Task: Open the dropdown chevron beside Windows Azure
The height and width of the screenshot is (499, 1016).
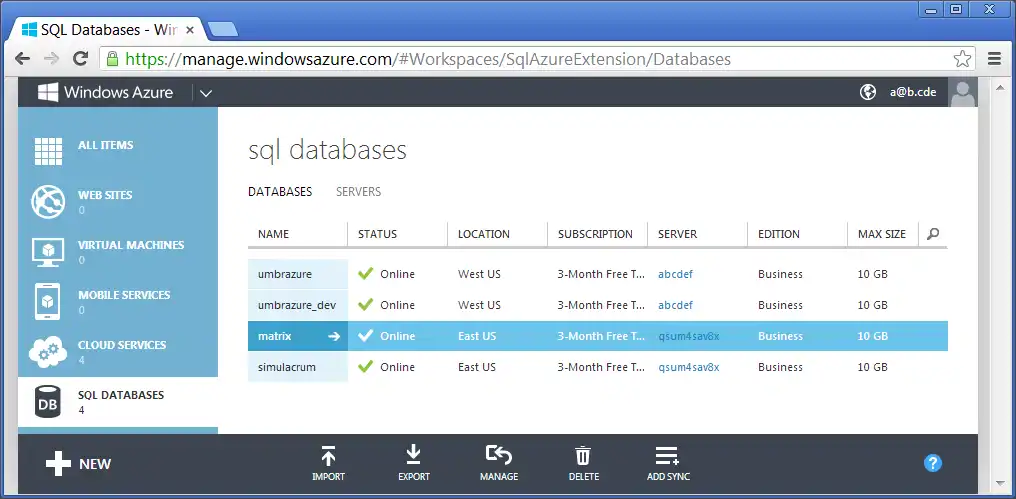Action: [205, 93]
